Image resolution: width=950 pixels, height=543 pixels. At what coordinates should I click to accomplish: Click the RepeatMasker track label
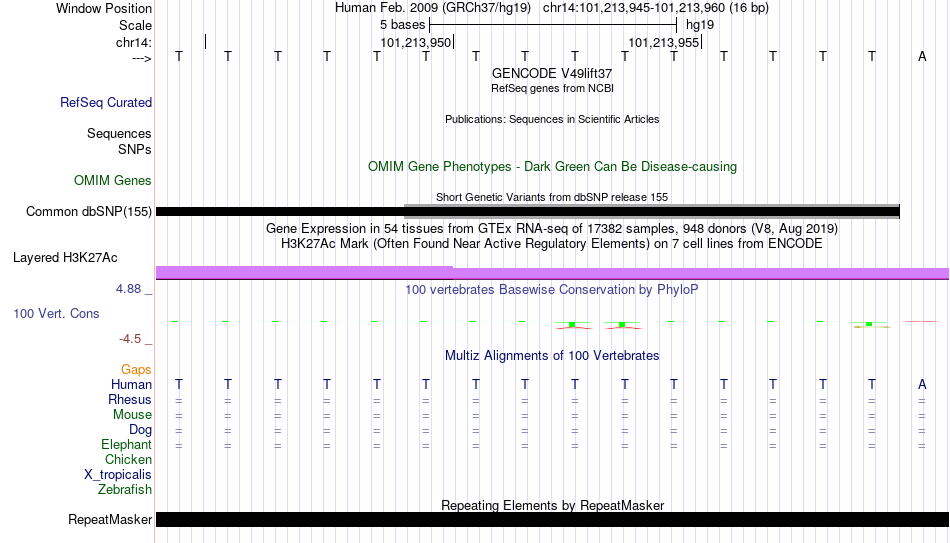110,519
